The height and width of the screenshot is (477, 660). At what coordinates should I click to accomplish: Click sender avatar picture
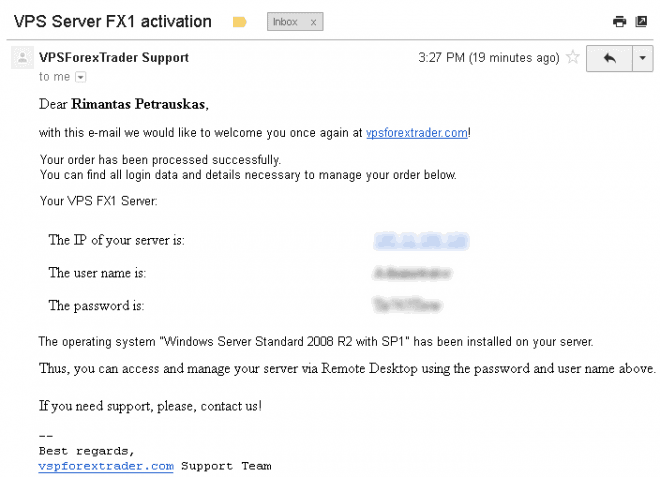point(22,57)
